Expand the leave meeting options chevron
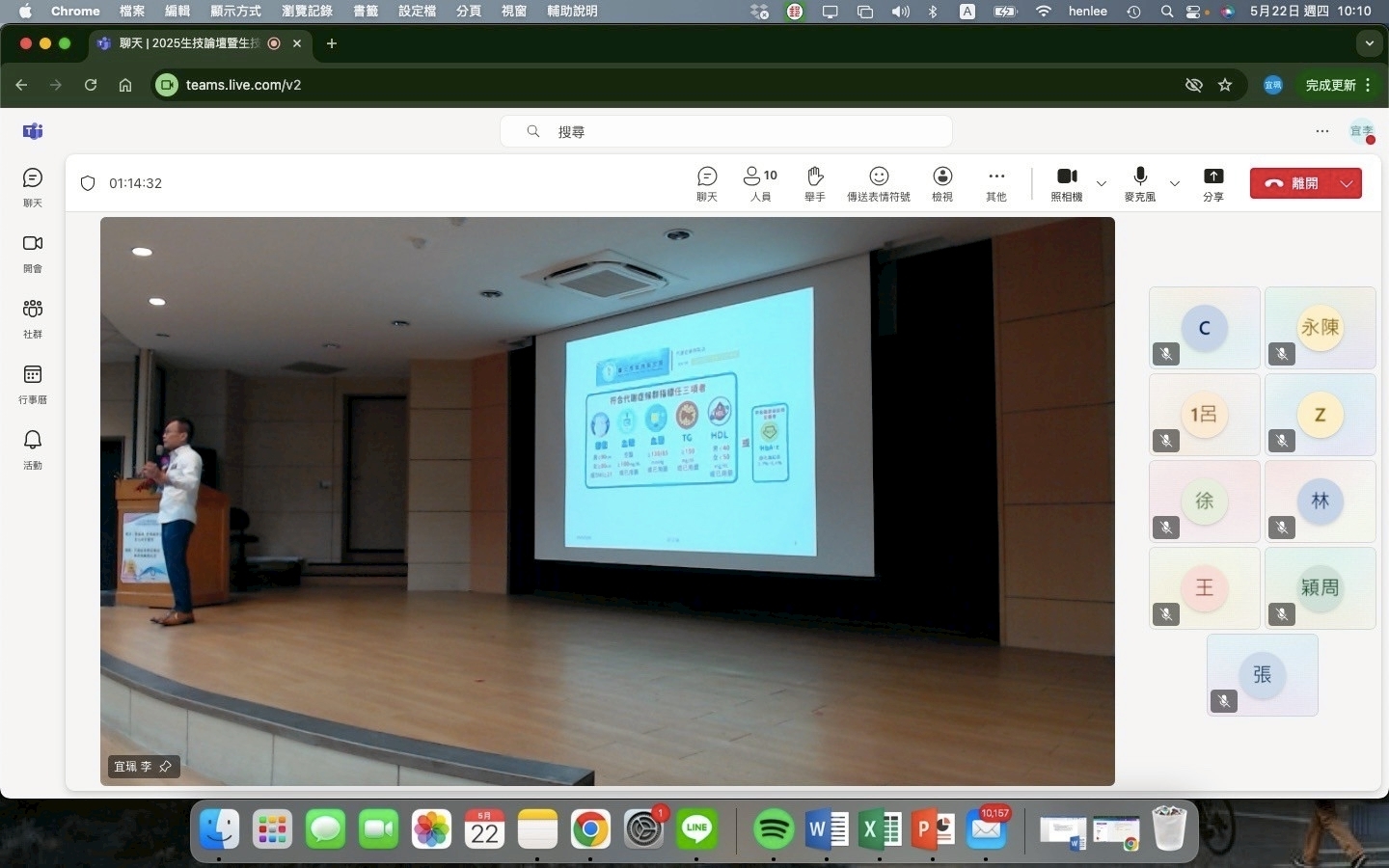The height and width of the screenshot is (868, 1389). pyautogui.click(x=1347, y=183)
